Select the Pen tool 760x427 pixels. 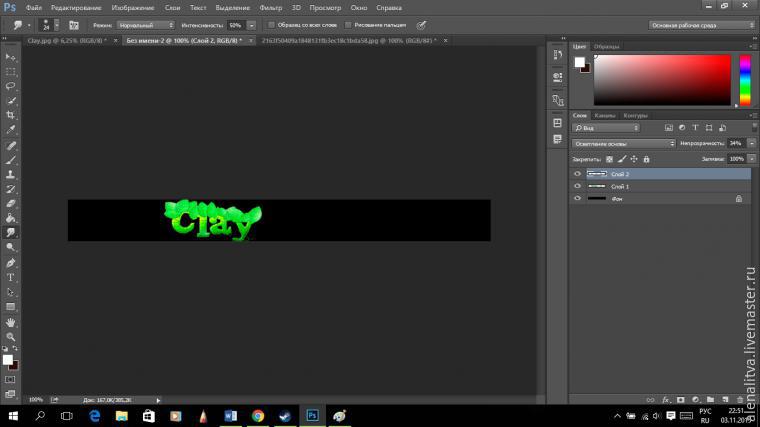coord(12,262)
